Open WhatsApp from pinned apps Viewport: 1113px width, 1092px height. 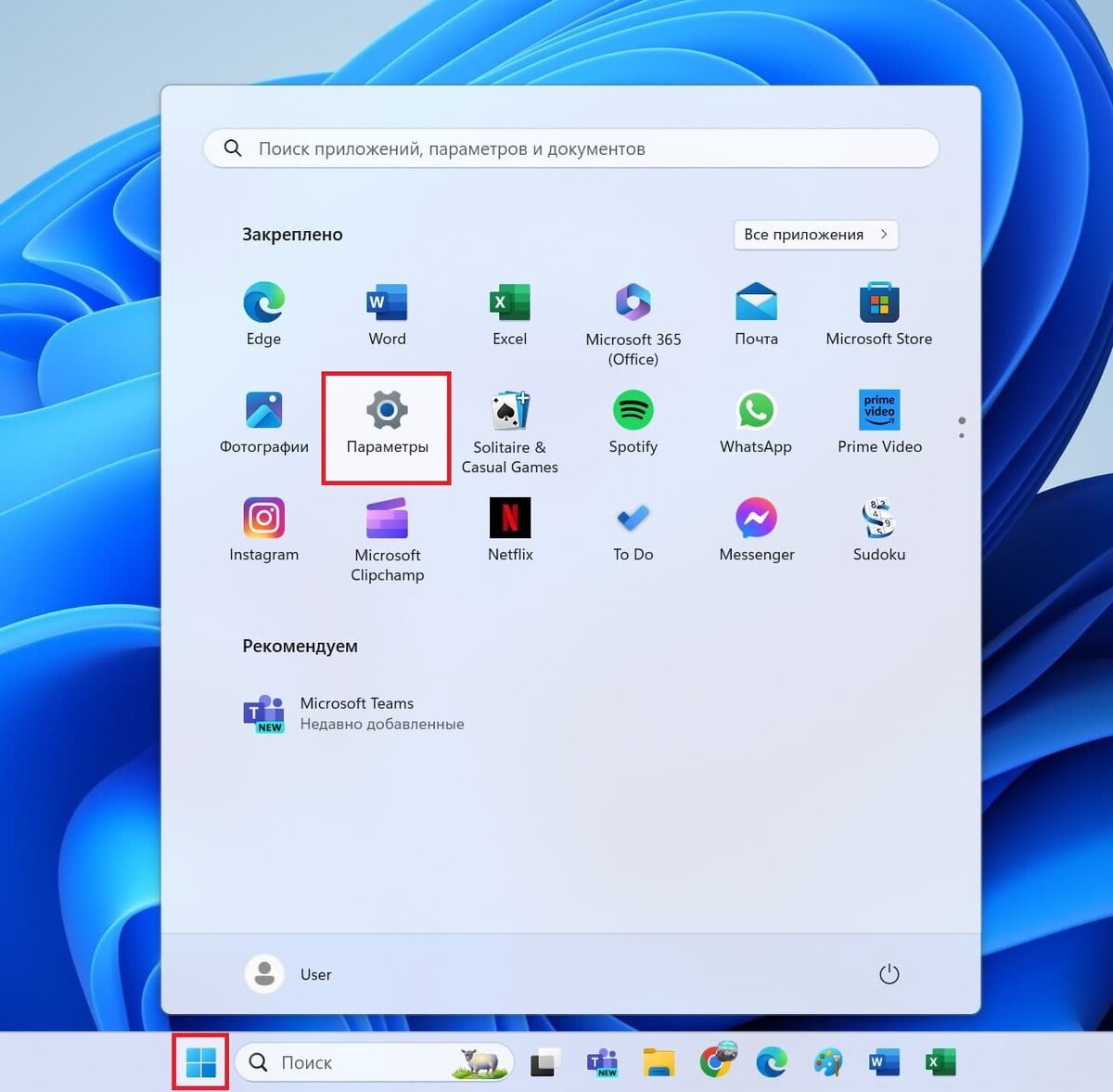[756, 422]
